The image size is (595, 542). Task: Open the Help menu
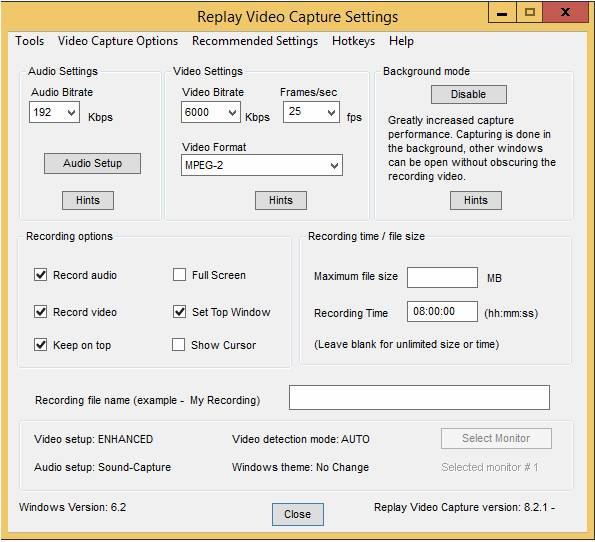coord(401,41)
